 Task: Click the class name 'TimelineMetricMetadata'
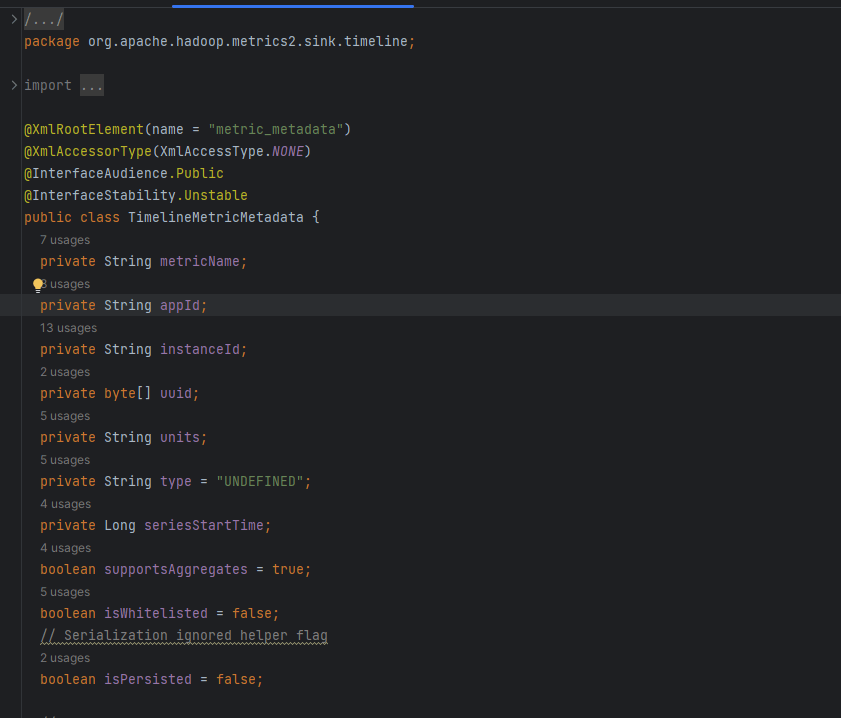pyautogui.click(x=216, y=217)
